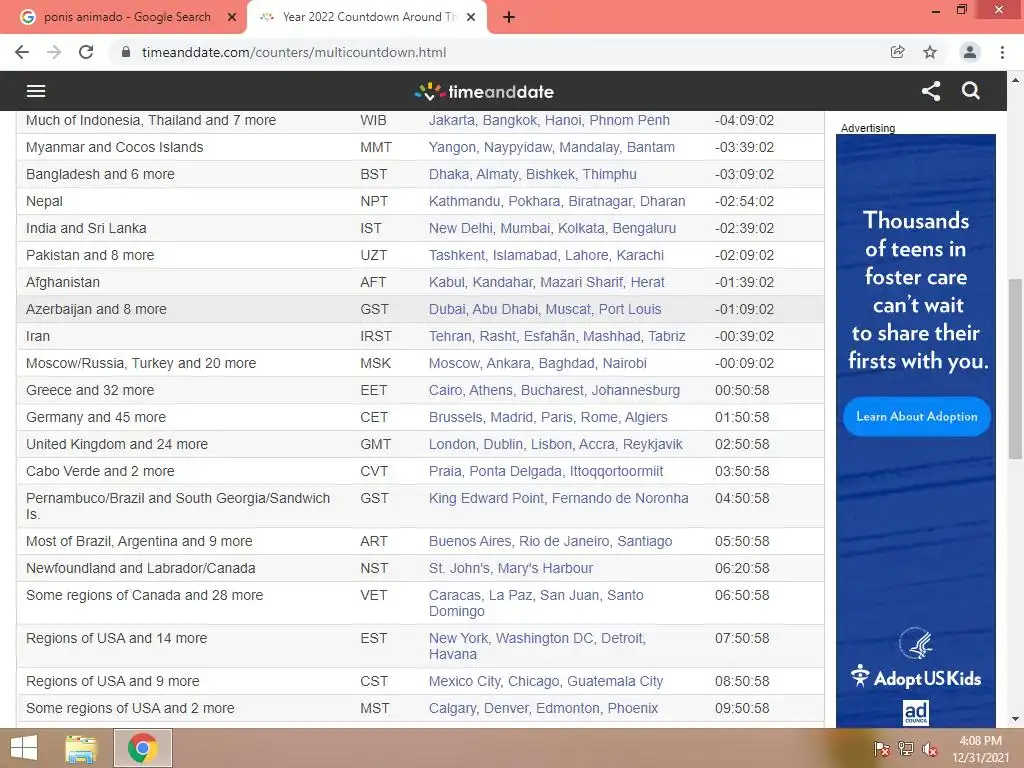Click the countdown value -00:09:02
This screenshot has width=1024, height=768.
point(744,363)
